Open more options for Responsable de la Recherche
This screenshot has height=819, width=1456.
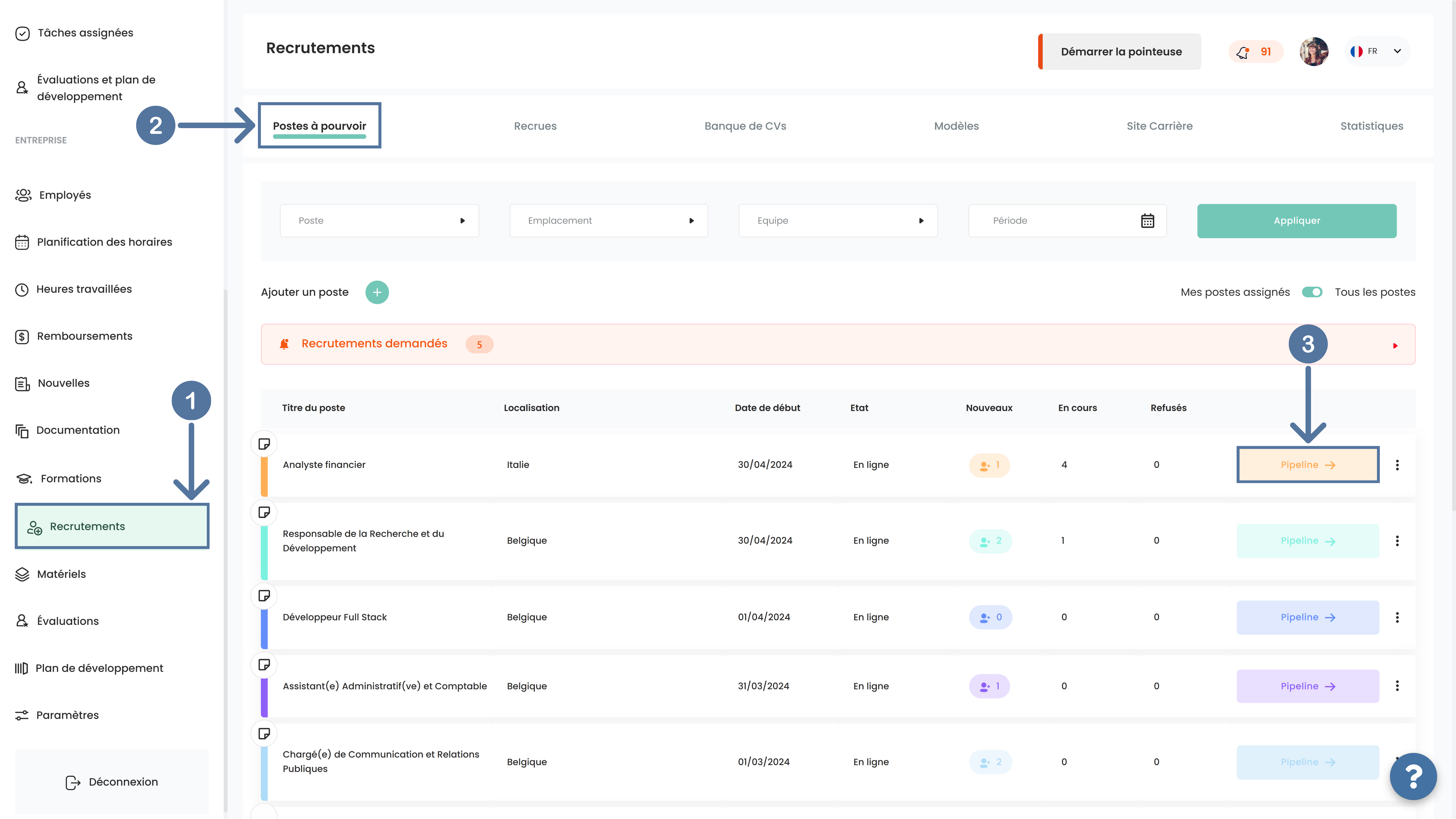1397,541
